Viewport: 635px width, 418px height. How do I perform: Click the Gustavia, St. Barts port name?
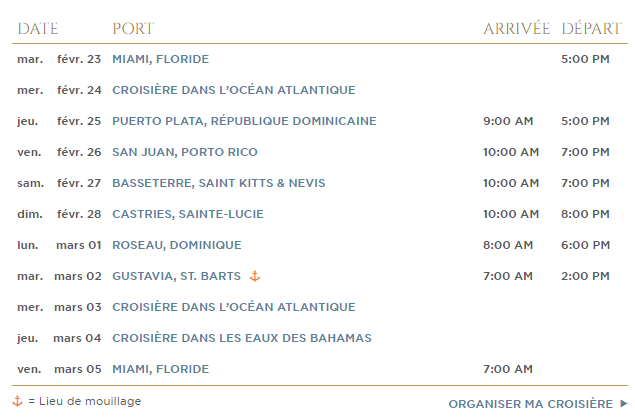(176, 276)
